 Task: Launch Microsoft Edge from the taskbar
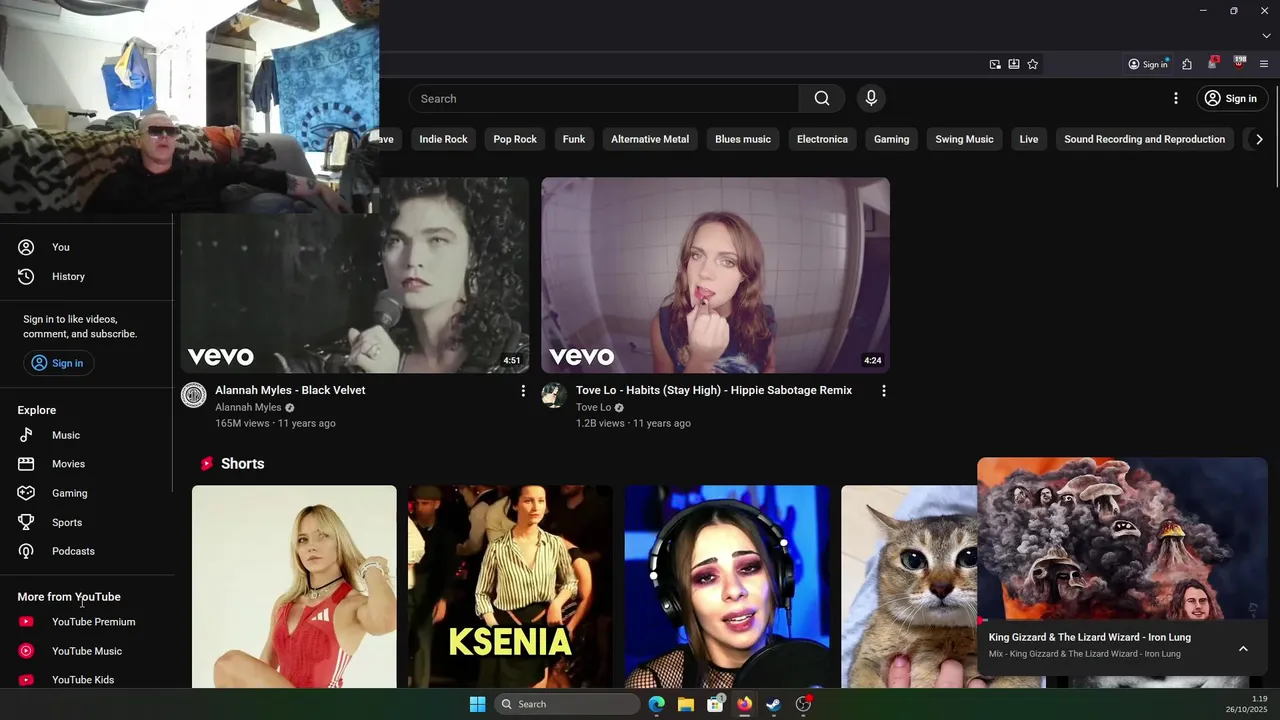656,704
